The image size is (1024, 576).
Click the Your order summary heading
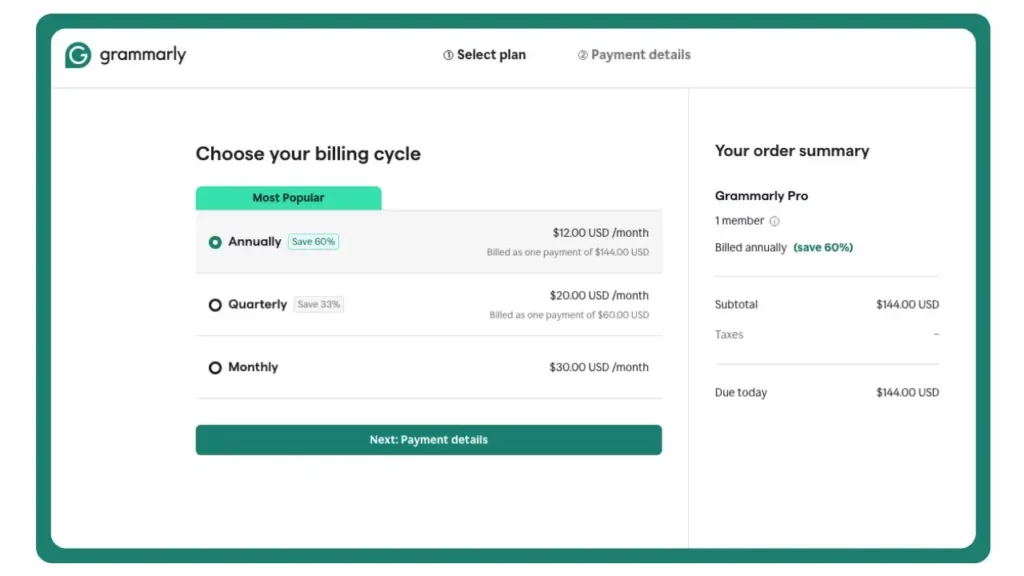tap(791, 151)
